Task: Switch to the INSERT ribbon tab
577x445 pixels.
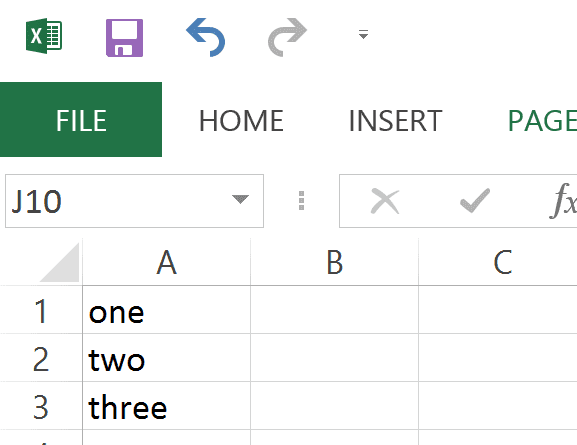Action: coord(395,120)
